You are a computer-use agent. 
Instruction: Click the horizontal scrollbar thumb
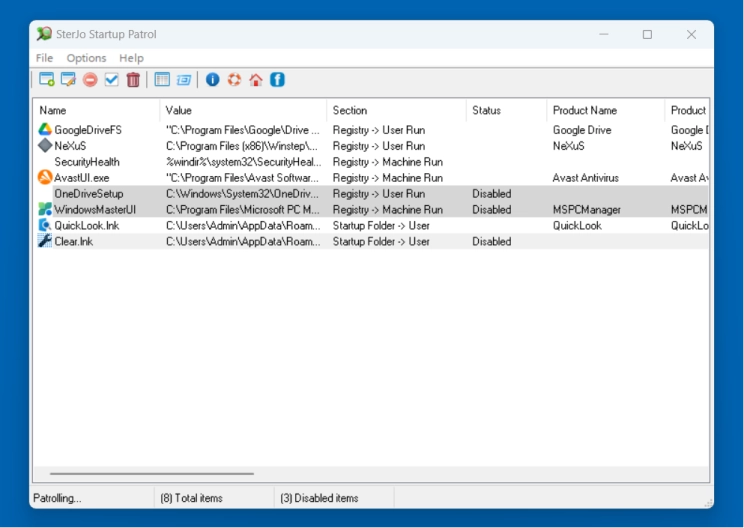pos(152,473)
